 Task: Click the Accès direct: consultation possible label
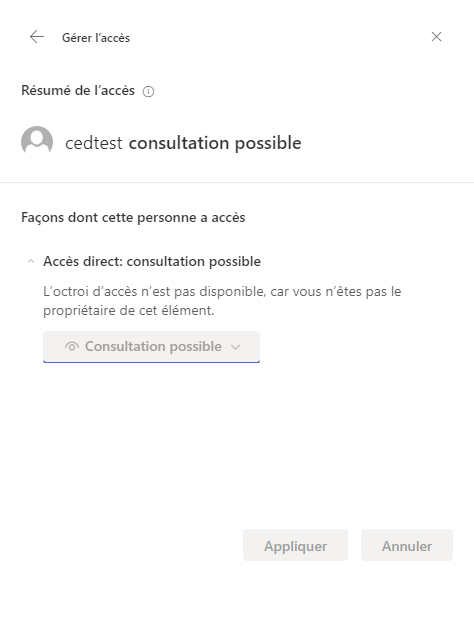pos(152,262)
